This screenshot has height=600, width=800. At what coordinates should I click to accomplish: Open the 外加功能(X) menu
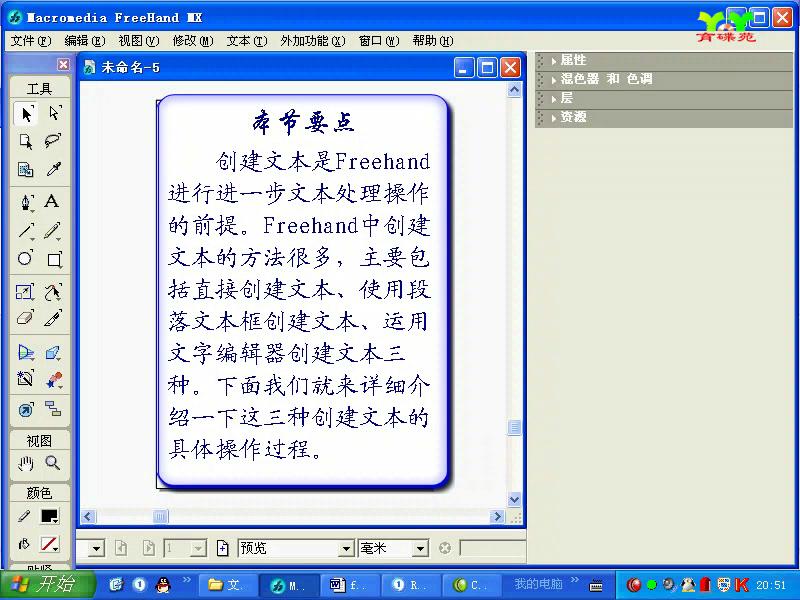313,41
